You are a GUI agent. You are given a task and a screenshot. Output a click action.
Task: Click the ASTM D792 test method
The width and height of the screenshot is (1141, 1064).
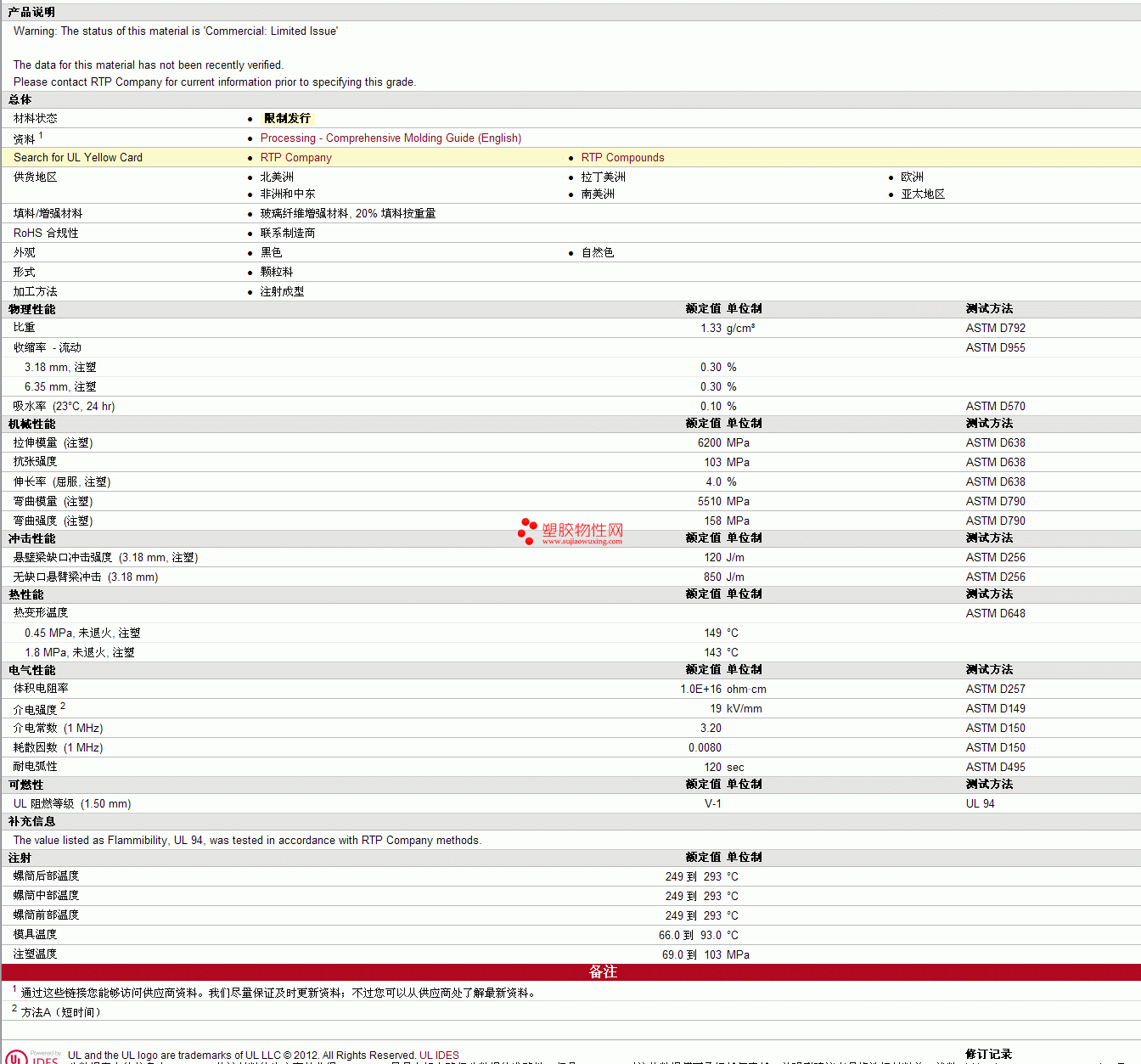tap(995, 328)
